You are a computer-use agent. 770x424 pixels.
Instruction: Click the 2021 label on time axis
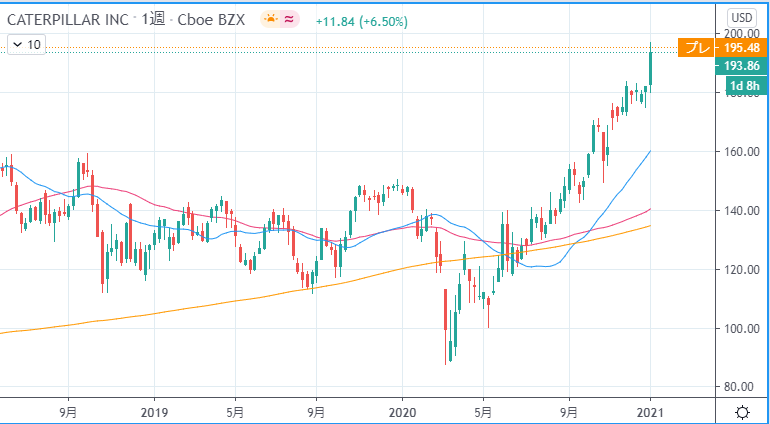[650, 411]
